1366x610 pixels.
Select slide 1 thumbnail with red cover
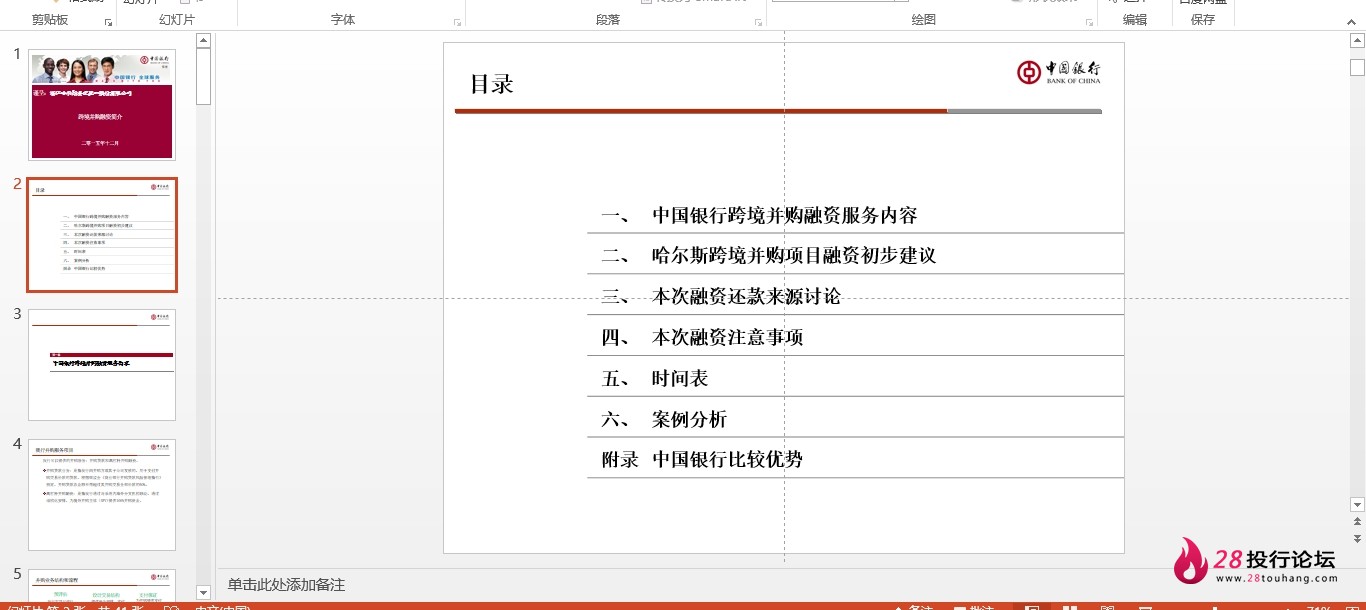[102, 104]
